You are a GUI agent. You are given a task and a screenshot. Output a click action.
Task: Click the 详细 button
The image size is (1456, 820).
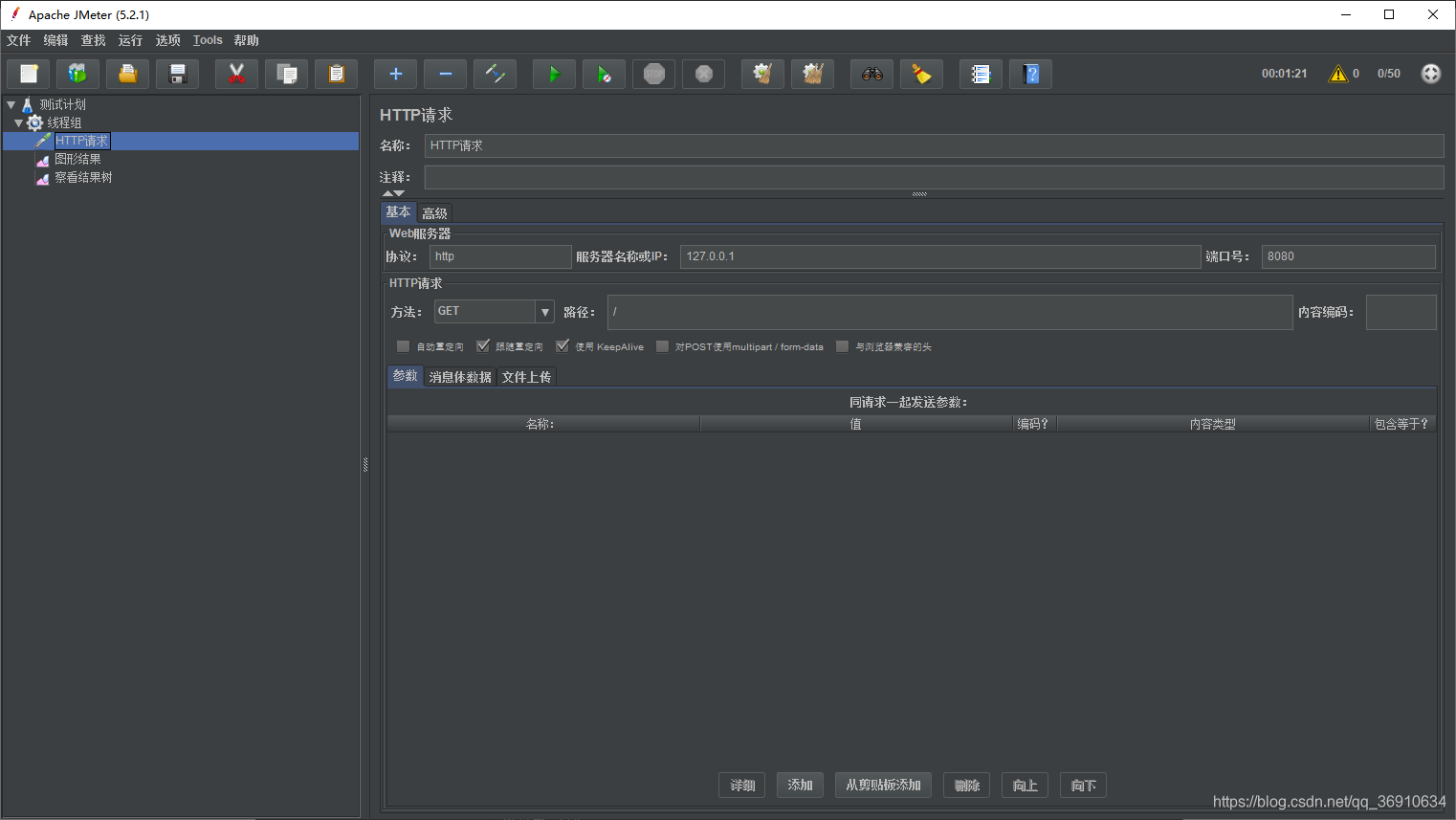[x=742, y=786]
